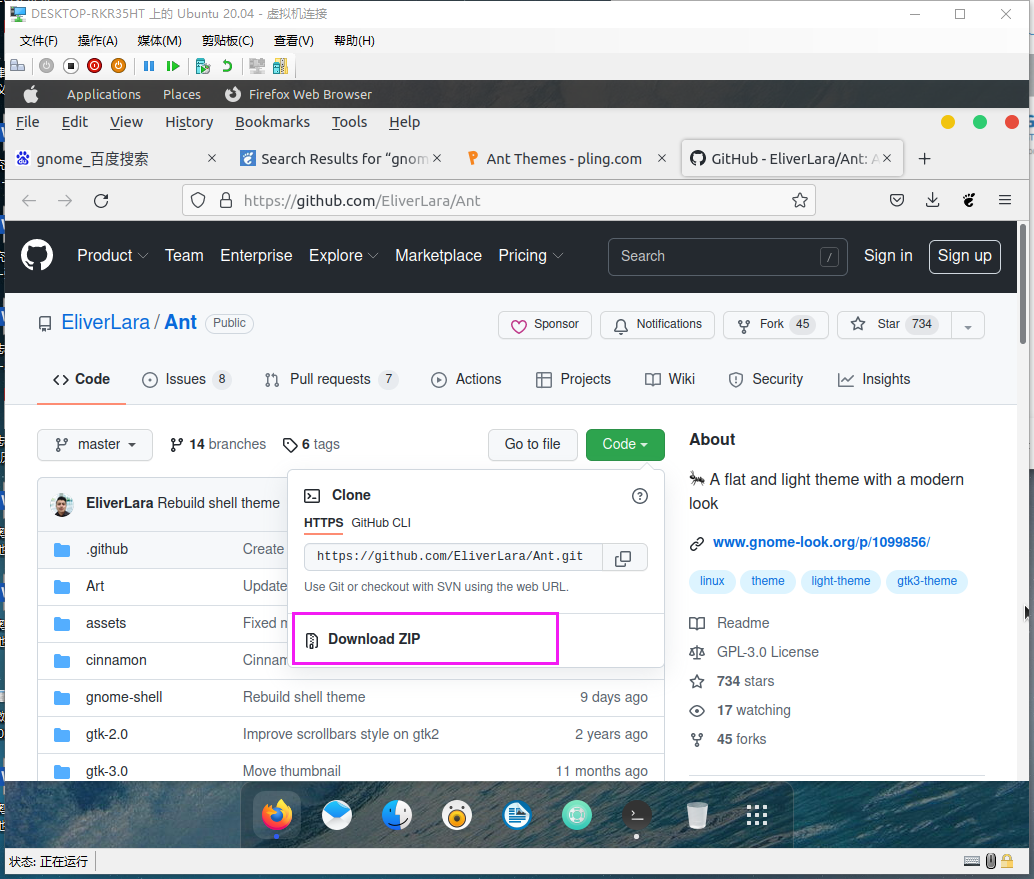Open the Wiki tab
1034x879 pixels.
(x=670, y=379)
